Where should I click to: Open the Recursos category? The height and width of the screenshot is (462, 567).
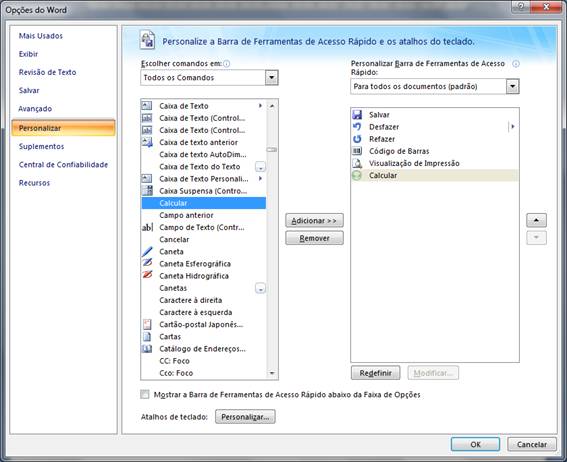coord(34,183)
